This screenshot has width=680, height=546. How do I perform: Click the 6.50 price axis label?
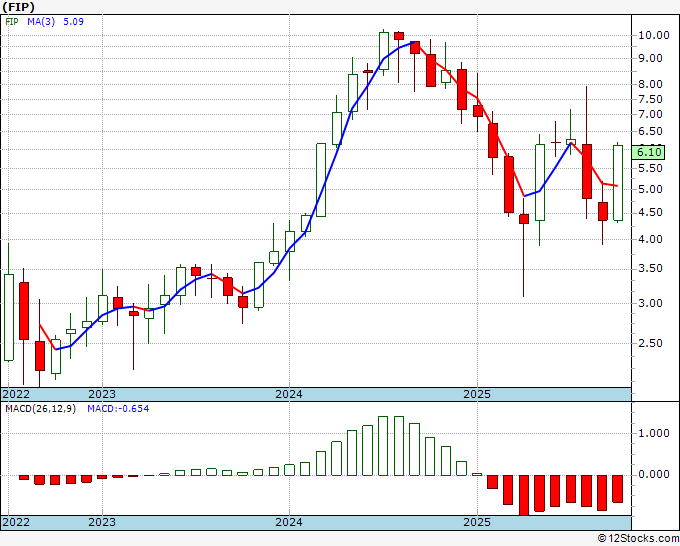650,131
